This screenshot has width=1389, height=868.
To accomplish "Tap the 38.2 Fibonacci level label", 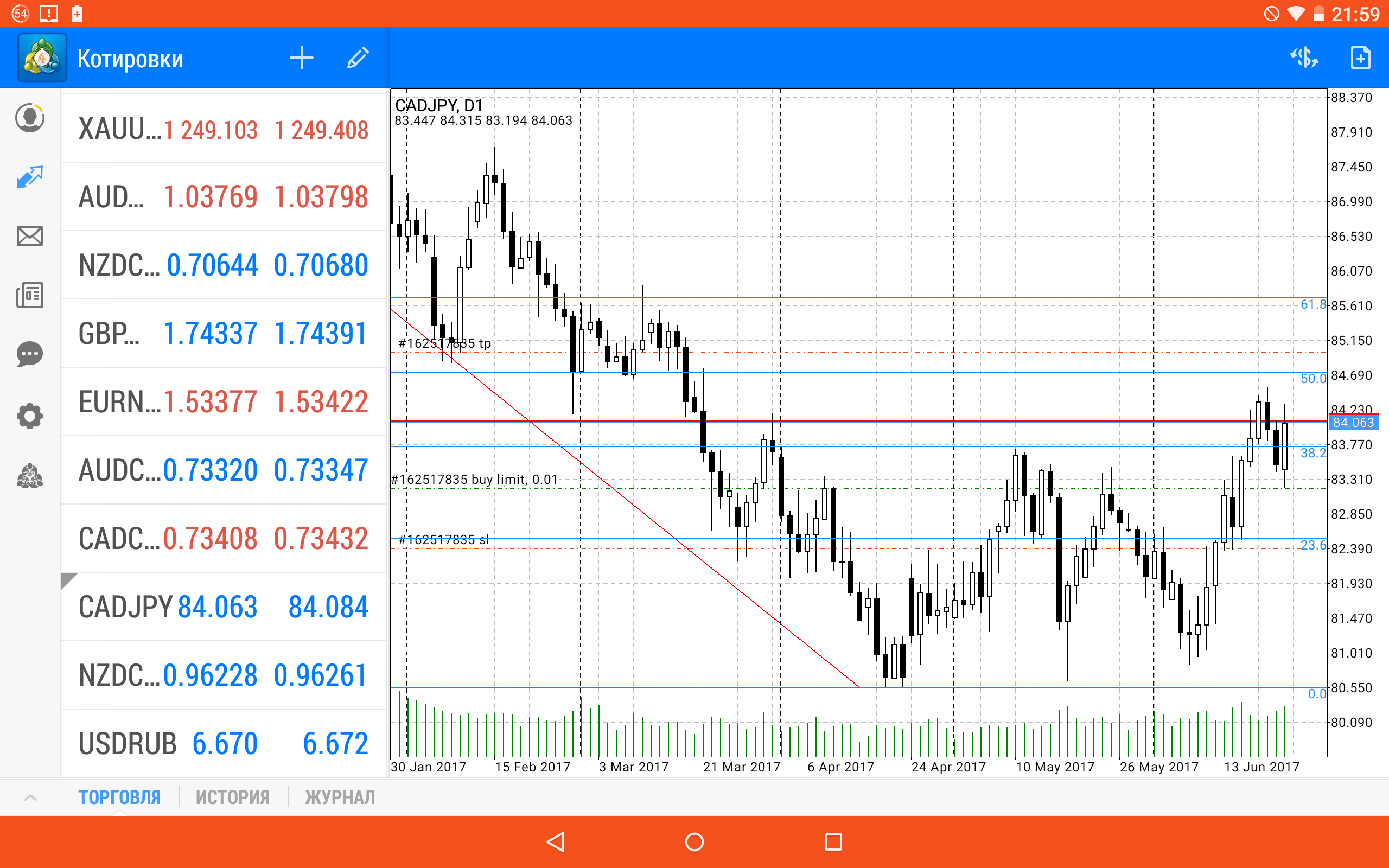I will pyautogui.click(x=1313, y=453).
